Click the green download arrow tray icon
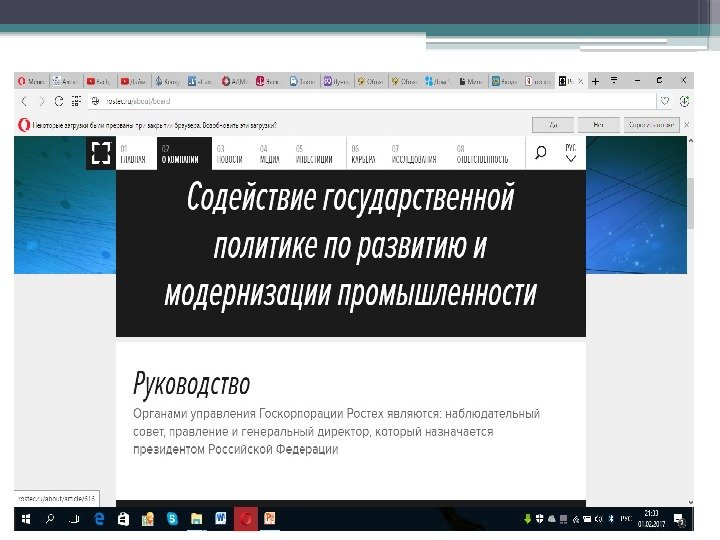This screenshot has width=720, height=540. [527, 519]
